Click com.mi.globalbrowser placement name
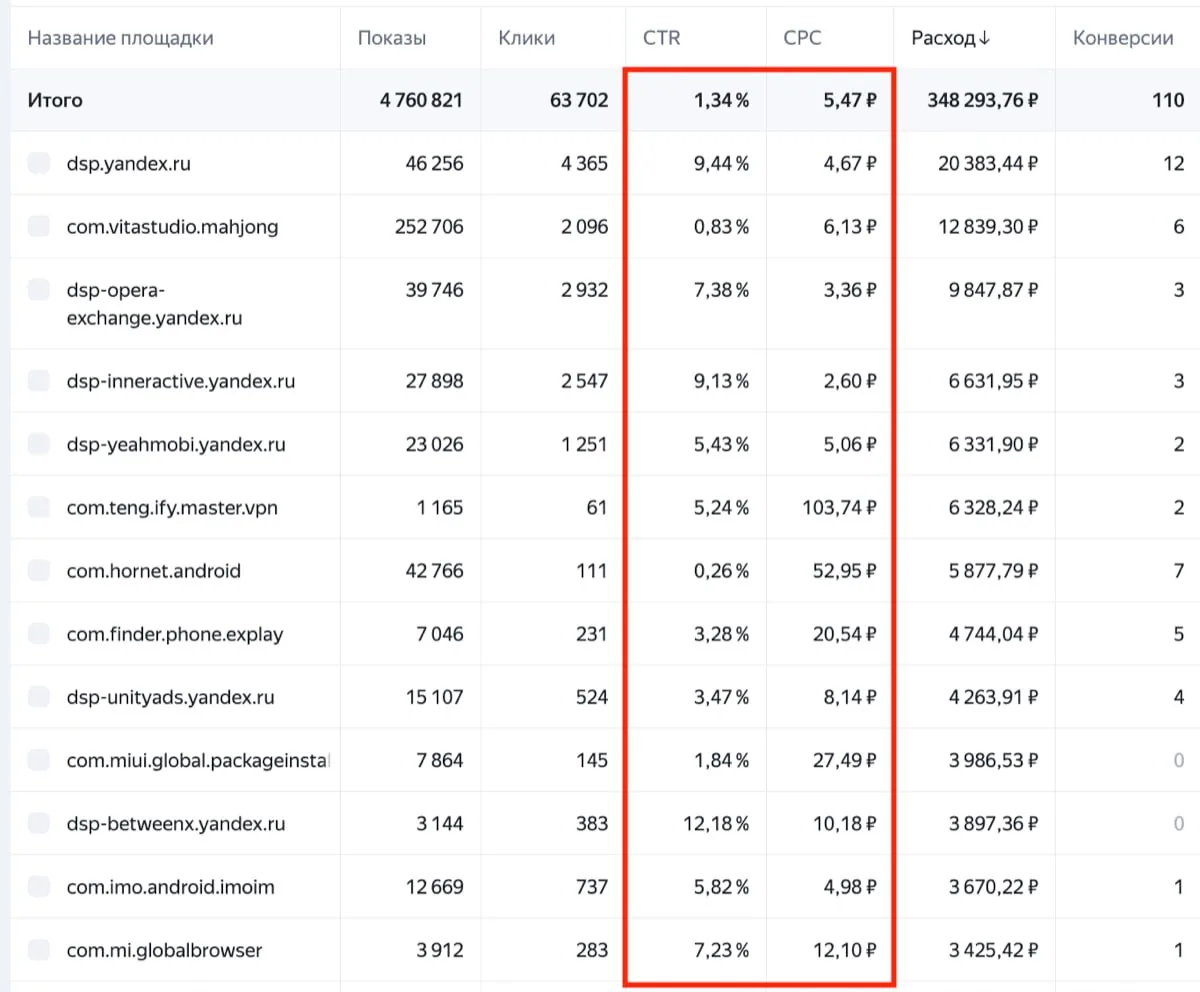The width and height of the screenshot is (1200, 992). [164, 950]
